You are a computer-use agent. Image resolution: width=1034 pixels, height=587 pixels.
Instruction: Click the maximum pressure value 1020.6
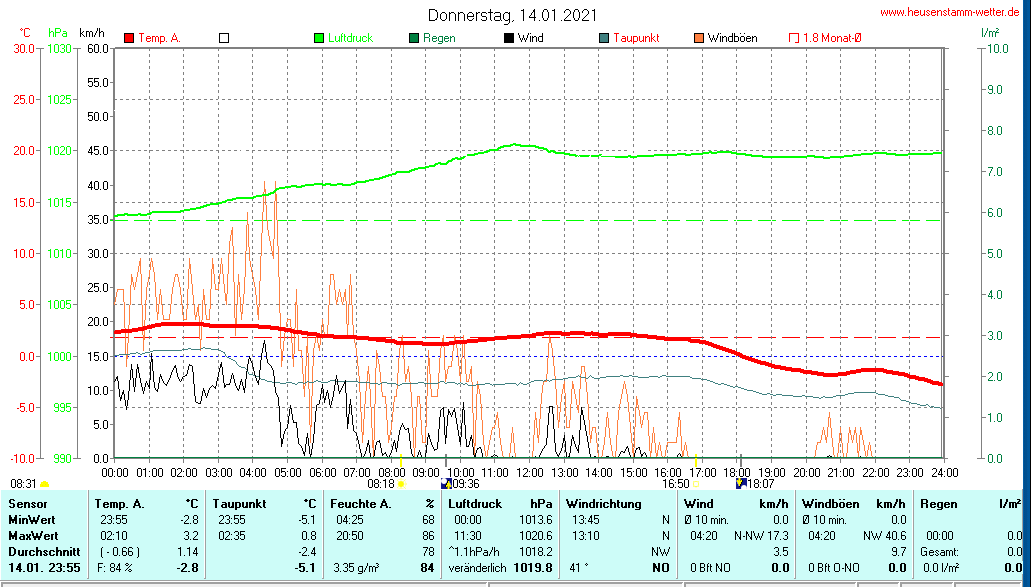pyautogui.click(x=535, y=536)
